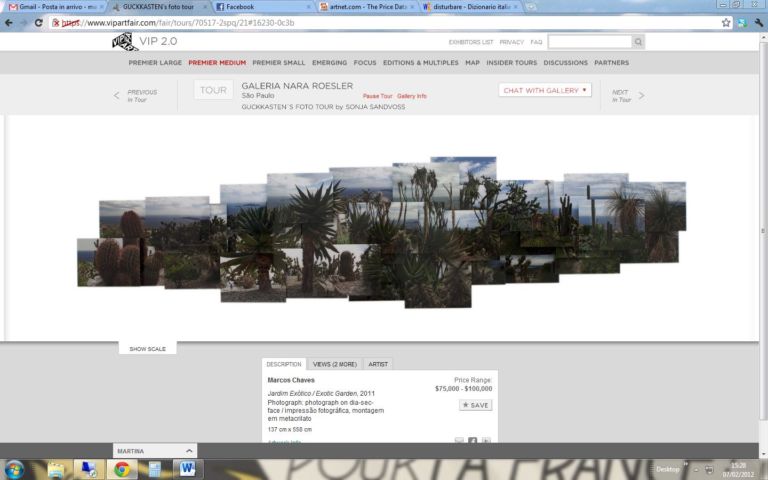Image resolution: width=768 pixels, height=480 pixels.
Task: Open Microsoft Word from the taskbar
Action: click(x=187, y=469)
